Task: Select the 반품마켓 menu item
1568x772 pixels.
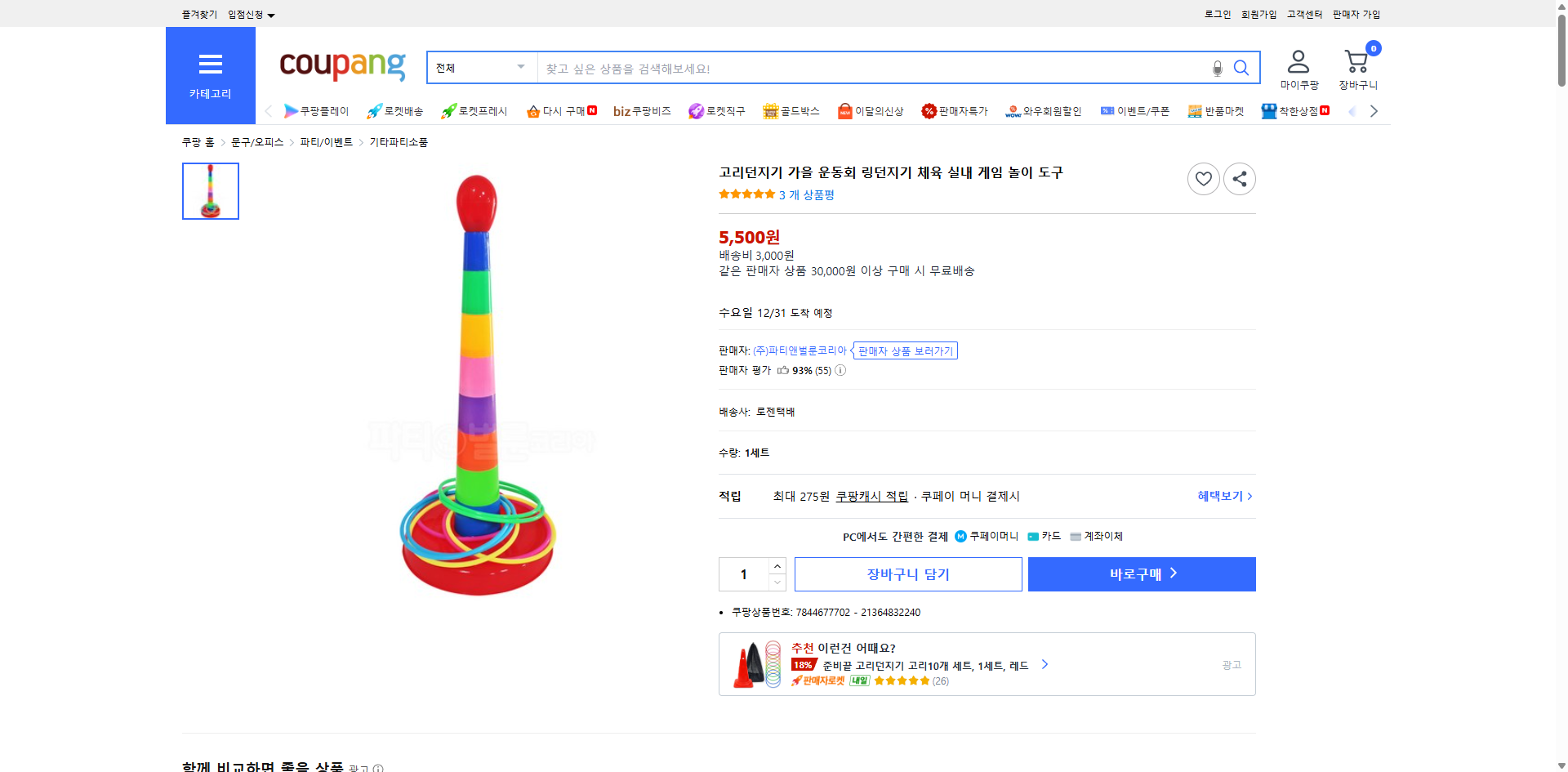Action: point(1216,110)
